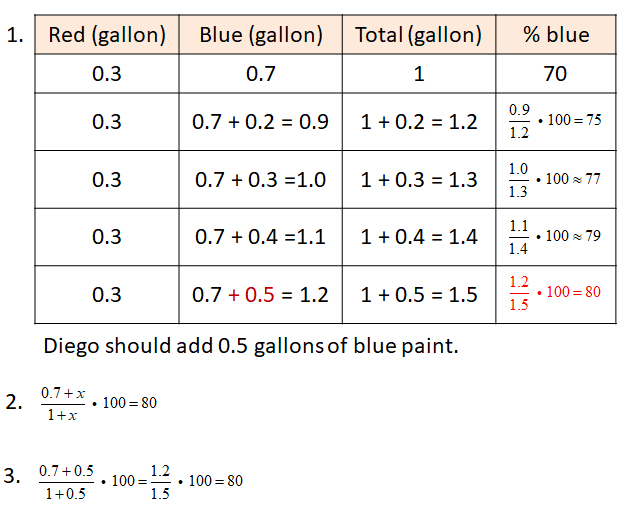Viewport: 628px width, 513px height.
Task: Select the "% blue" column header
Action: (x=556, y=36)
